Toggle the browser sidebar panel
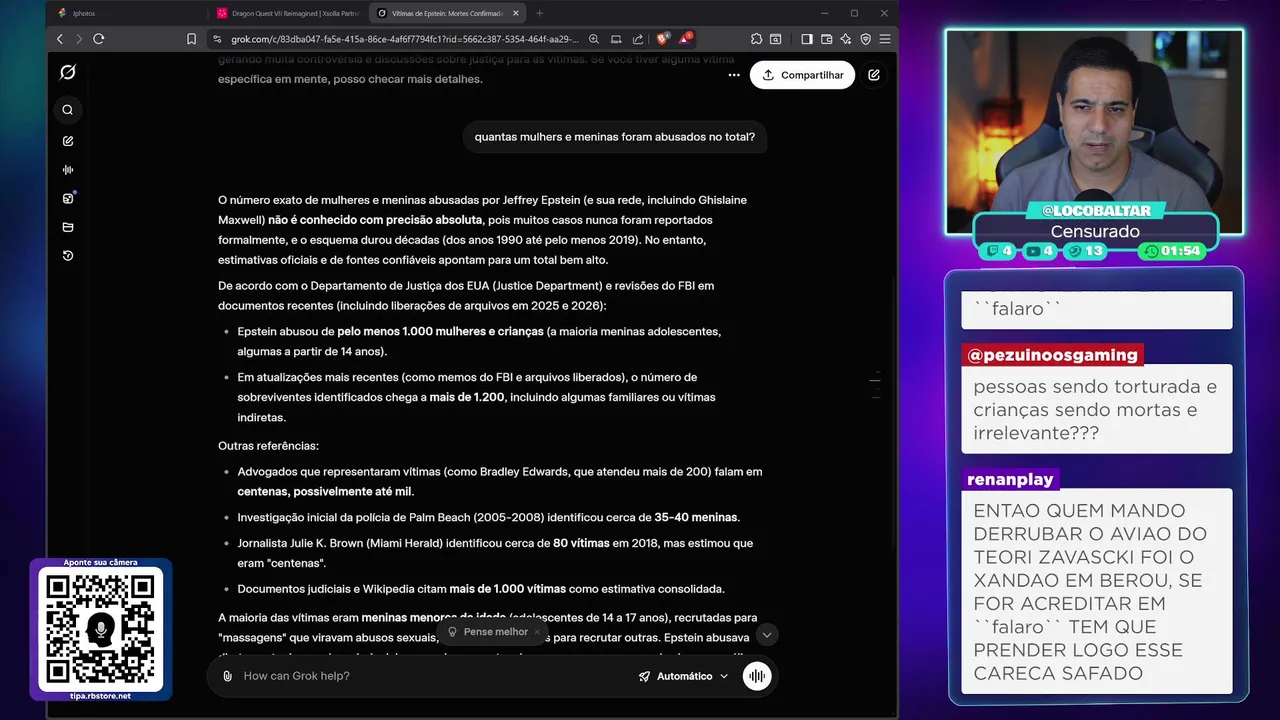This screenshot has height=720, width=1280. (x=807, y=39)
